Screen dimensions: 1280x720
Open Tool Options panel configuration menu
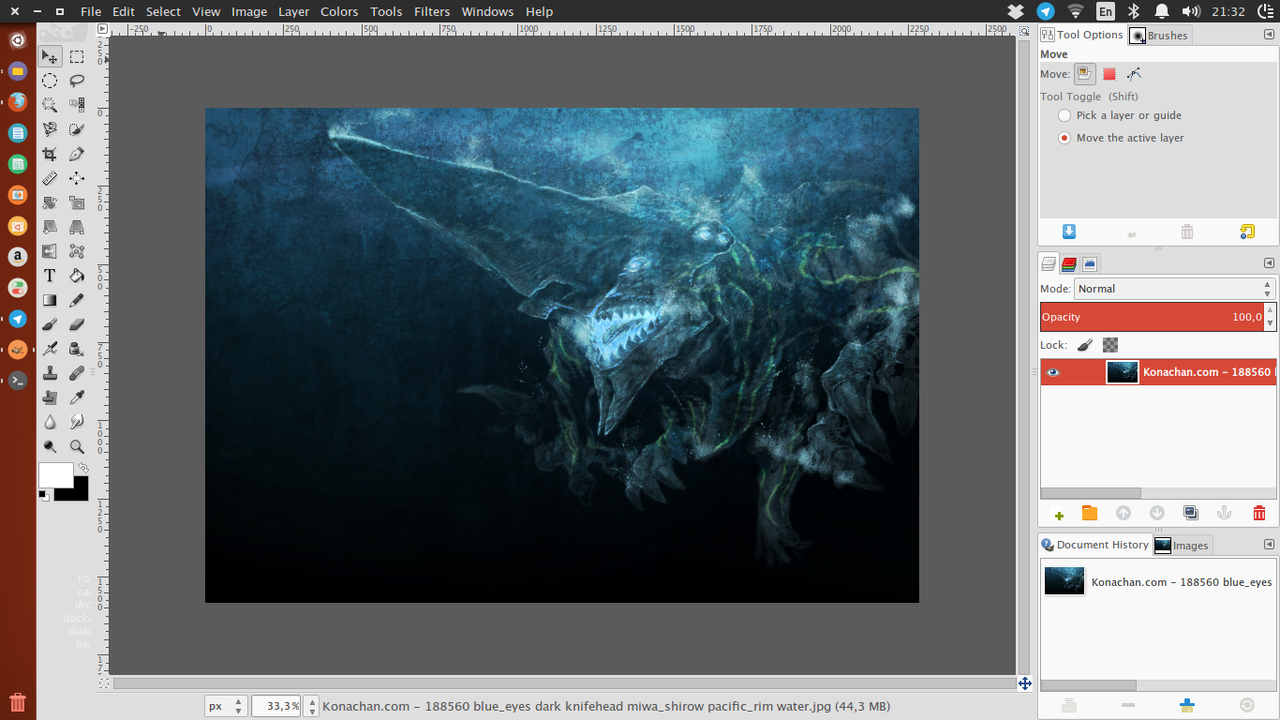(1269, 35)
